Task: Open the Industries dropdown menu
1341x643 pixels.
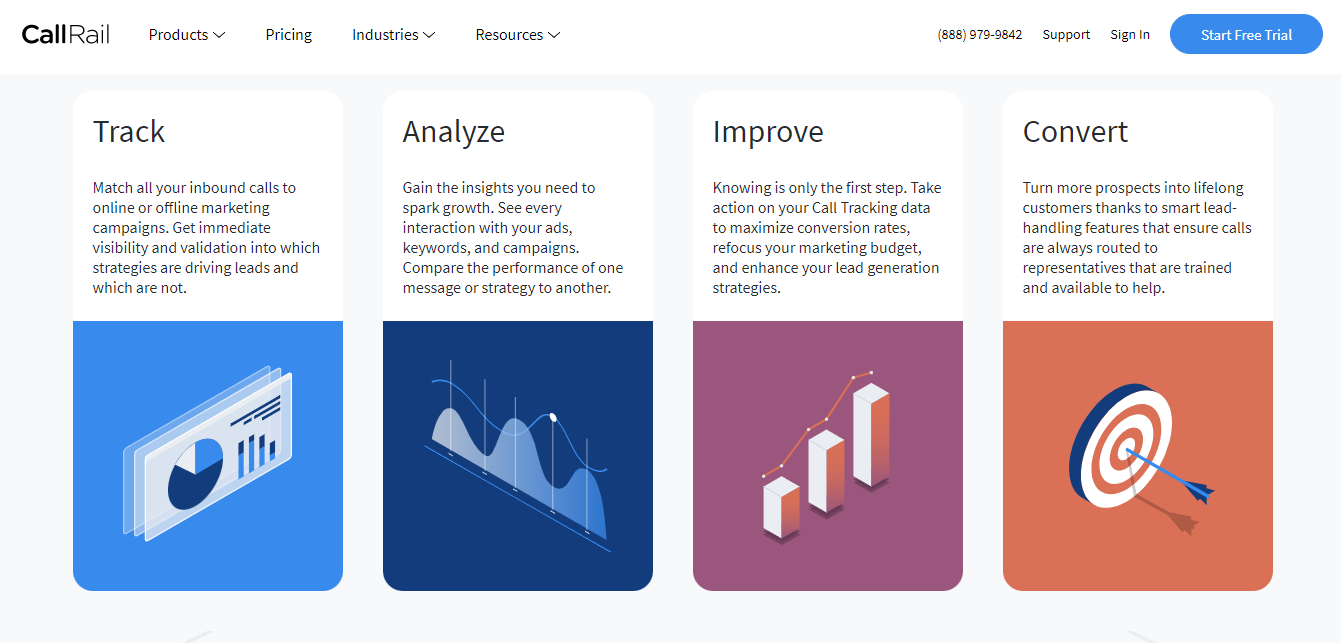Action: 393,35
